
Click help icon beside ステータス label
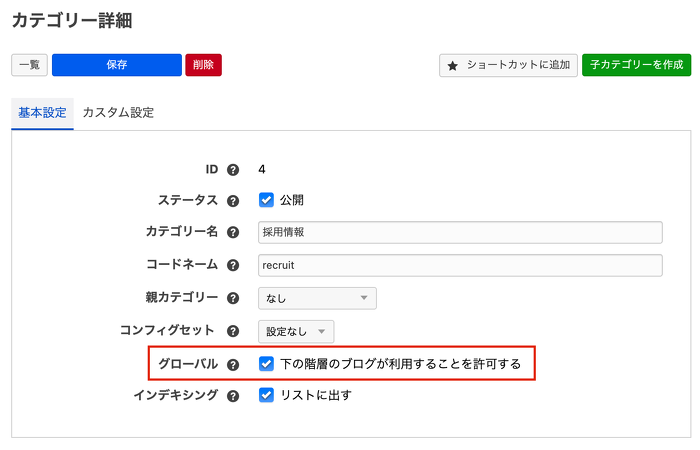pos(233,200)
